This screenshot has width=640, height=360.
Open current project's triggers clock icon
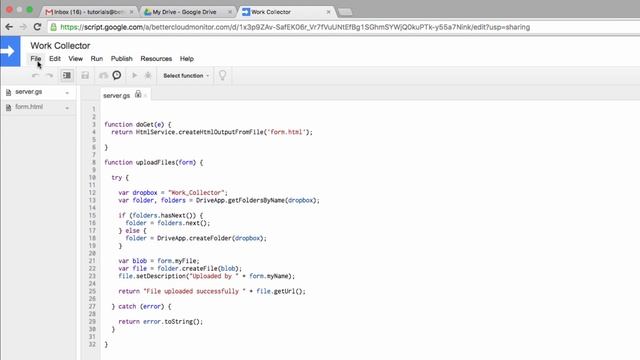click(117, 75)
